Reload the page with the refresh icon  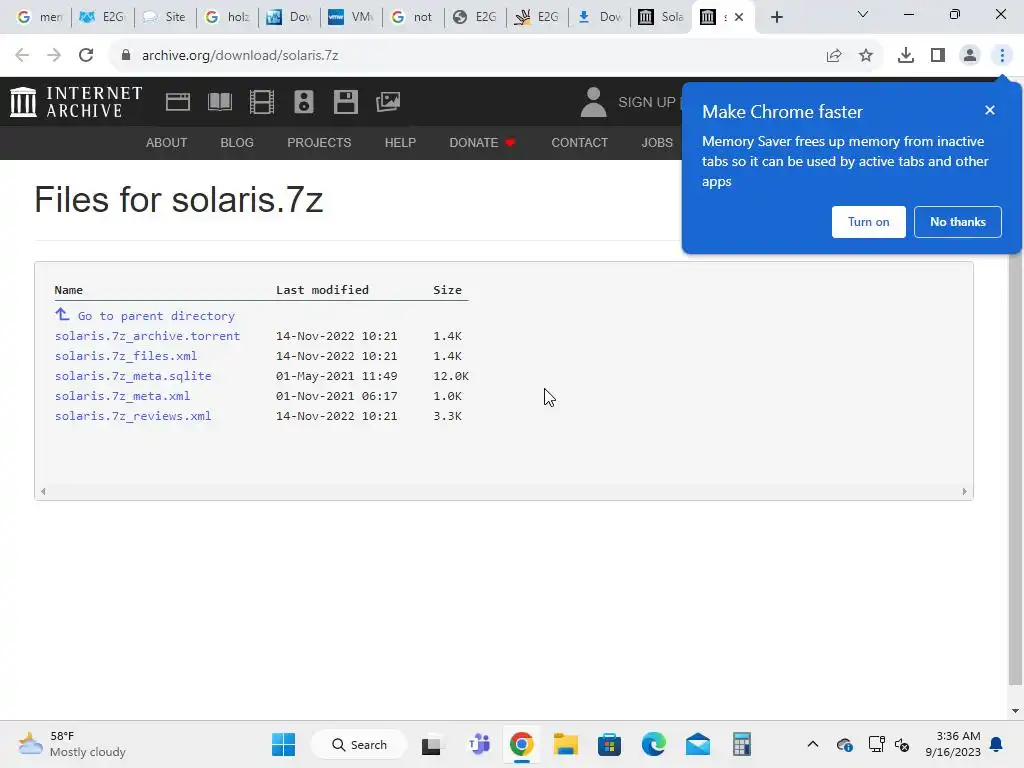click(x=86, y=56)
